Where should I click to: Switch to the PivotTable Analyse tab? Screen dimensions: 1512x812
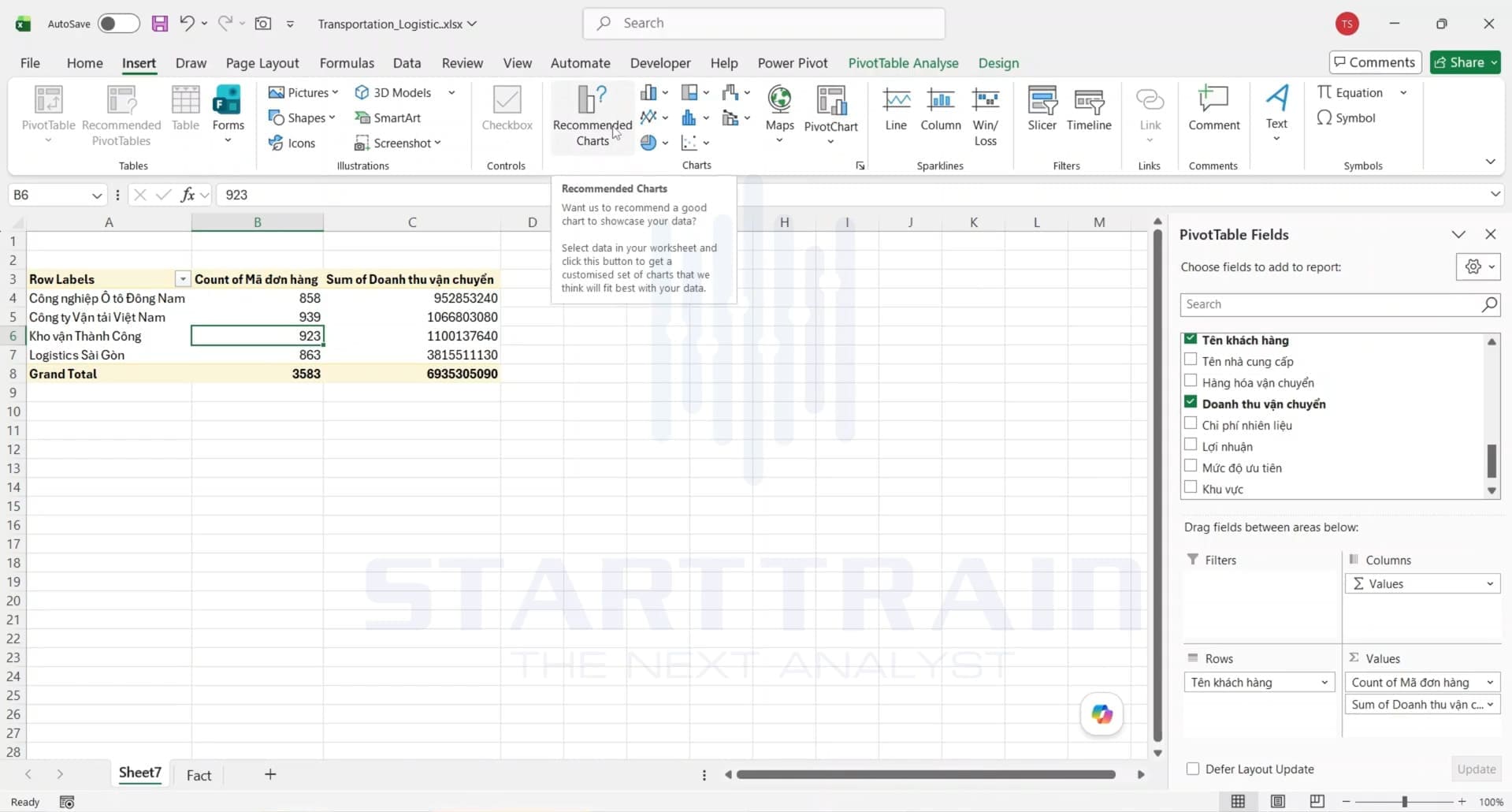pyautogui.click(x=903, y=63)
